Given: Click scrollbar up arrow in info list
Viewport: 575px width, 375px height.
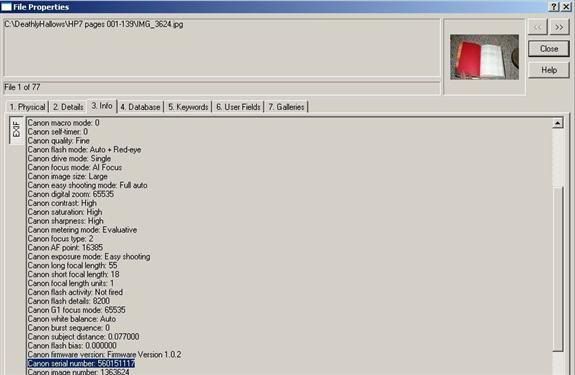Looking at the screenshot, I should click(557, 124).
